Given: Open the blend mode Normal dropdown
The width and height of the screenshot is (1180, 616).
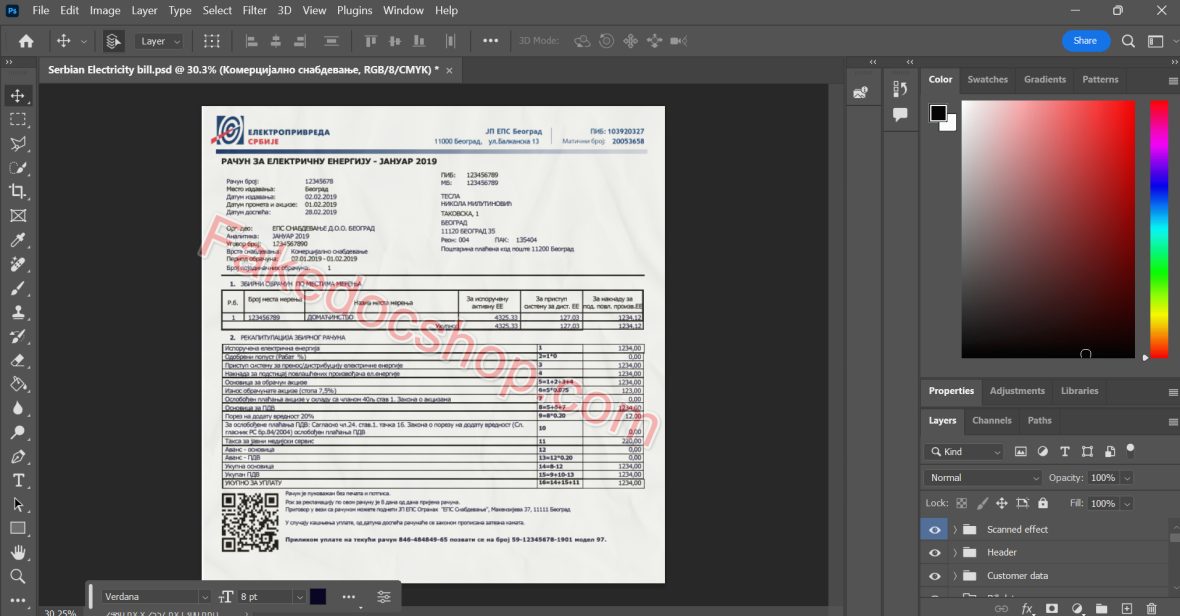Looking at the screenshot, I should tap(982, 478).
